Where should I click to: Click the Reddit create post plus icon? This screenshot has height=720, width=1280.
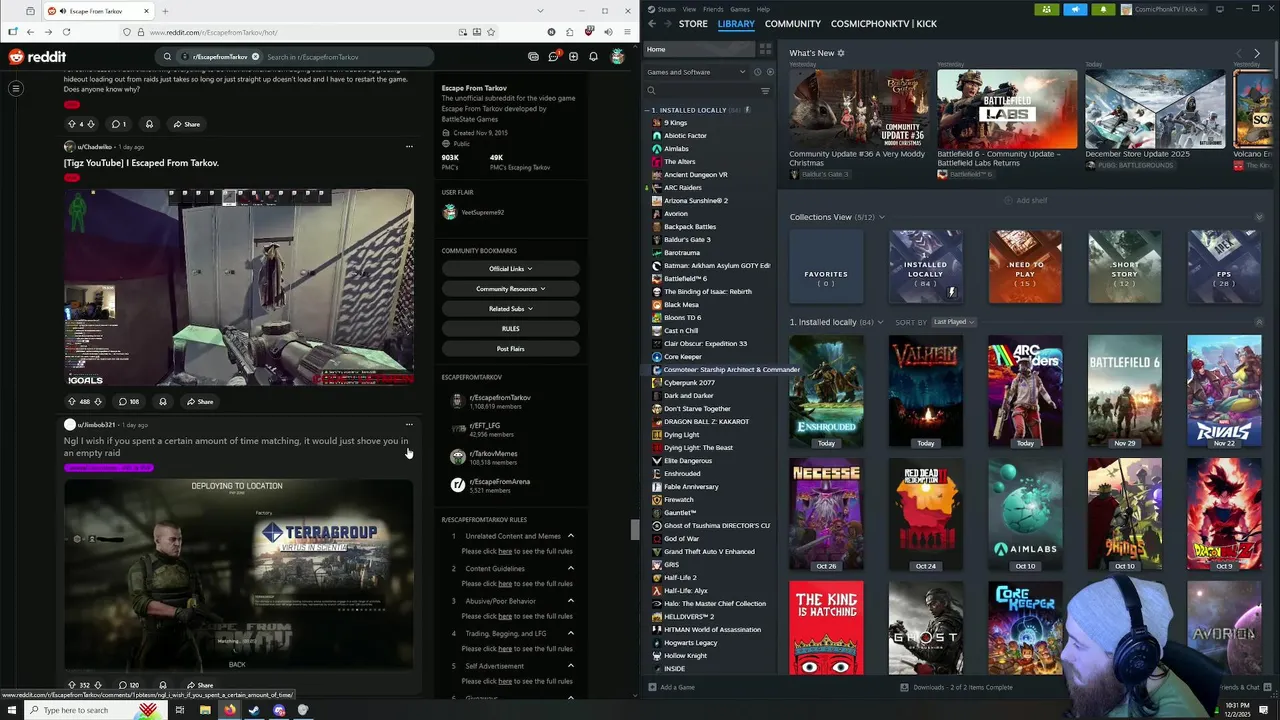pos(573,57)
